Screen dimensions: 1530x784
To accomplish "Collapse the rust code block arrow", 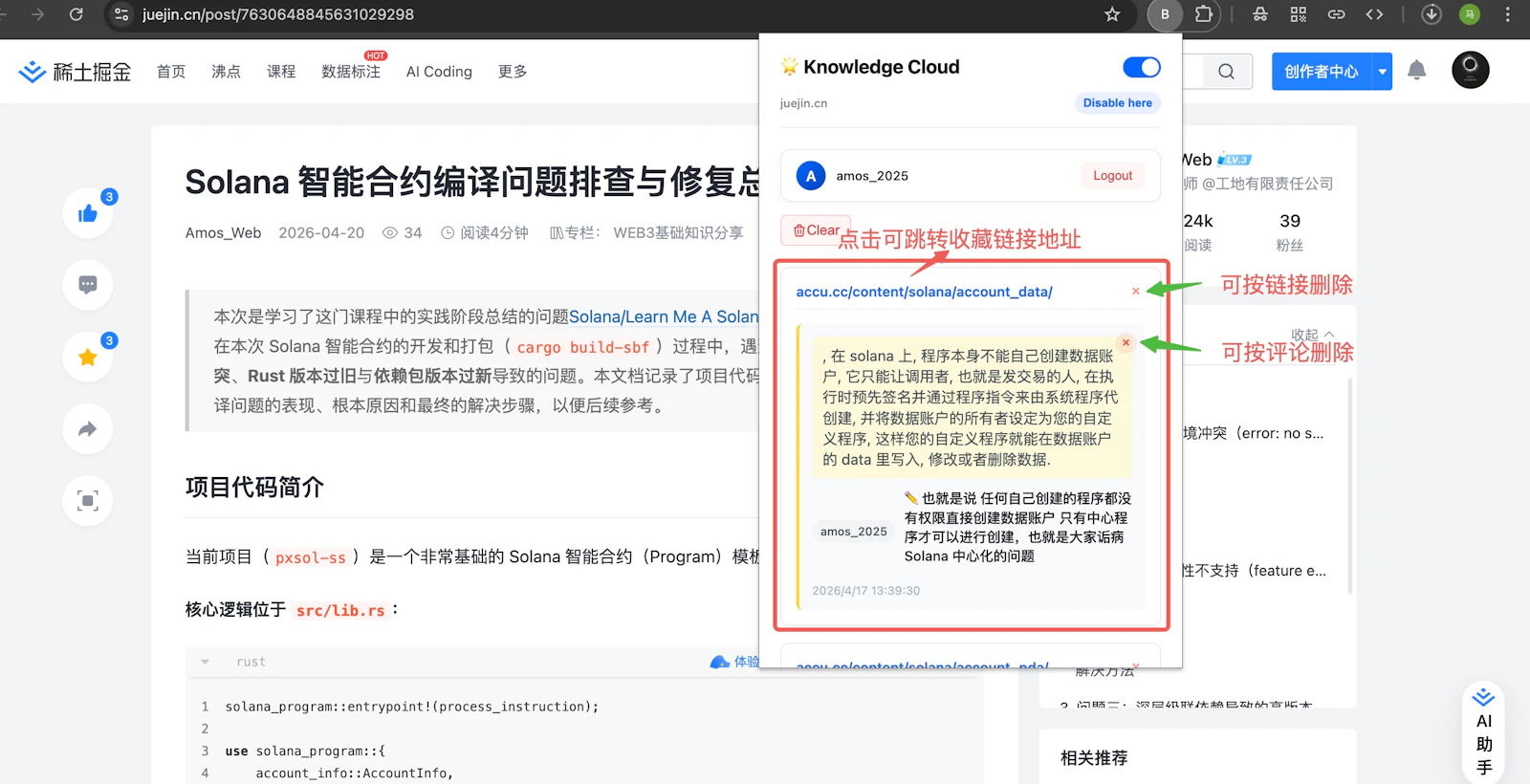I will (x=205, y=662).
